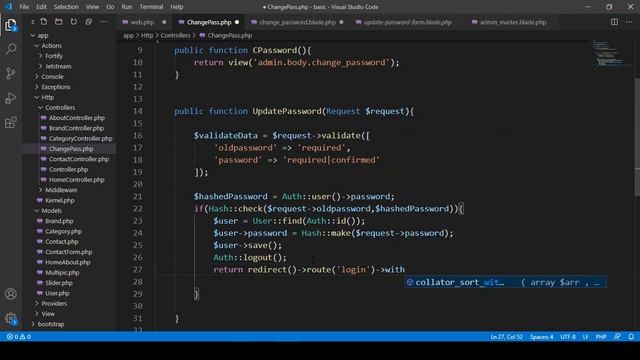
Task: Open editor More Actions ellipsis
Action: (x=629, y=22)
